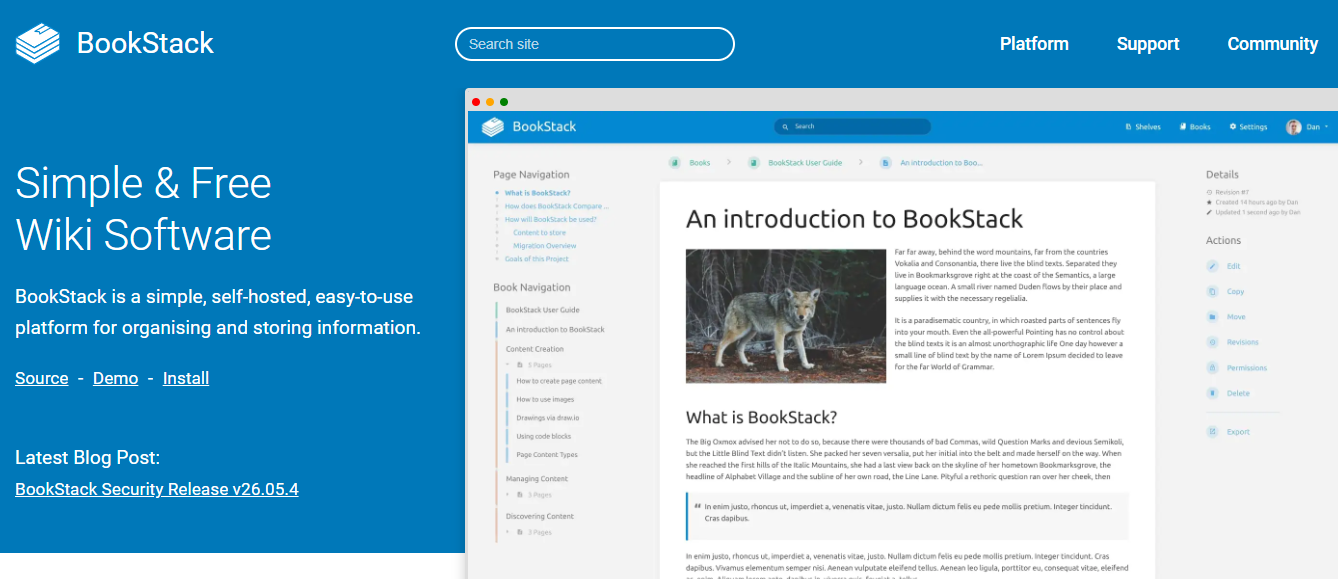1338x579 pixels.
Task: Click the page icon beside An introduction to Boo...
Action: [886, 162]
